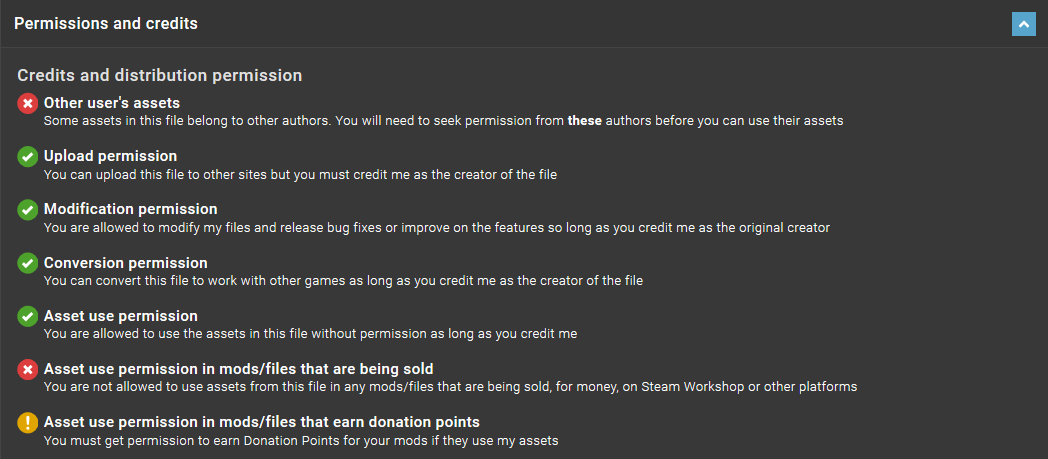
Task: Click the green checkmark beside Modification permission
Action: pos(27,210)
